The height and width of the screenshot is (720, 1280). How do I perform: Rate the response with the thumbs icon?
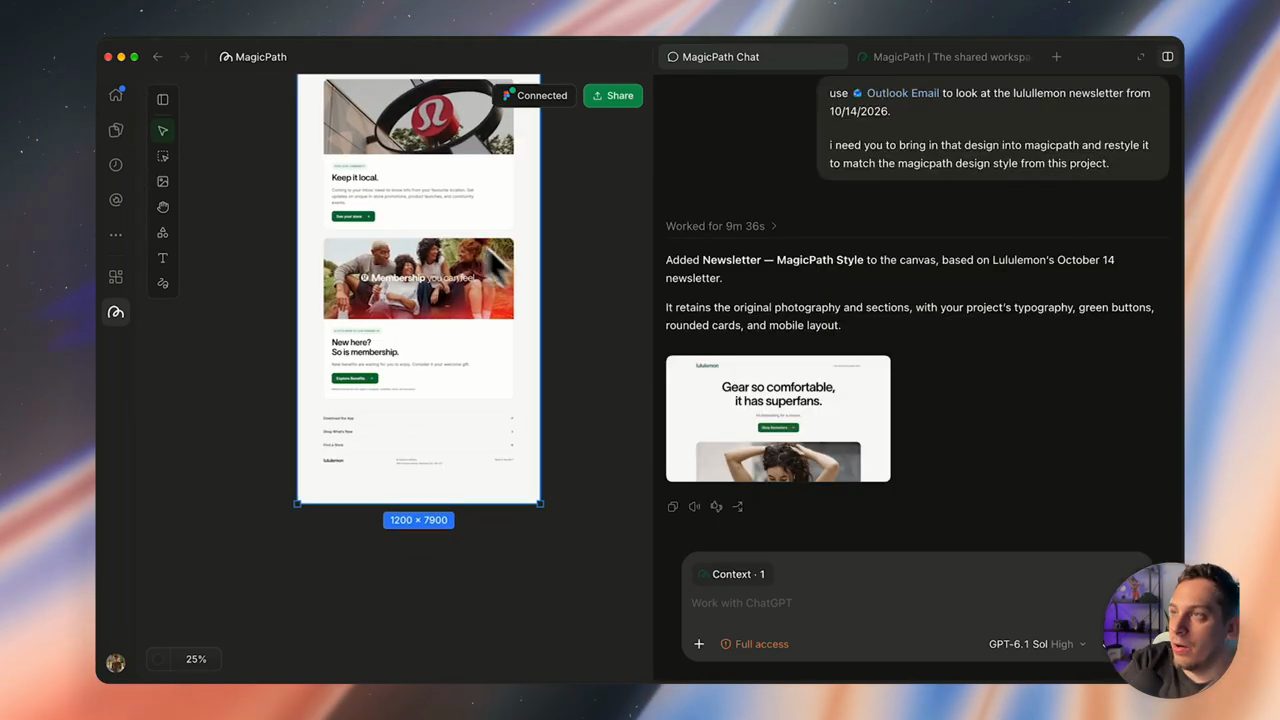coord(716,507)
